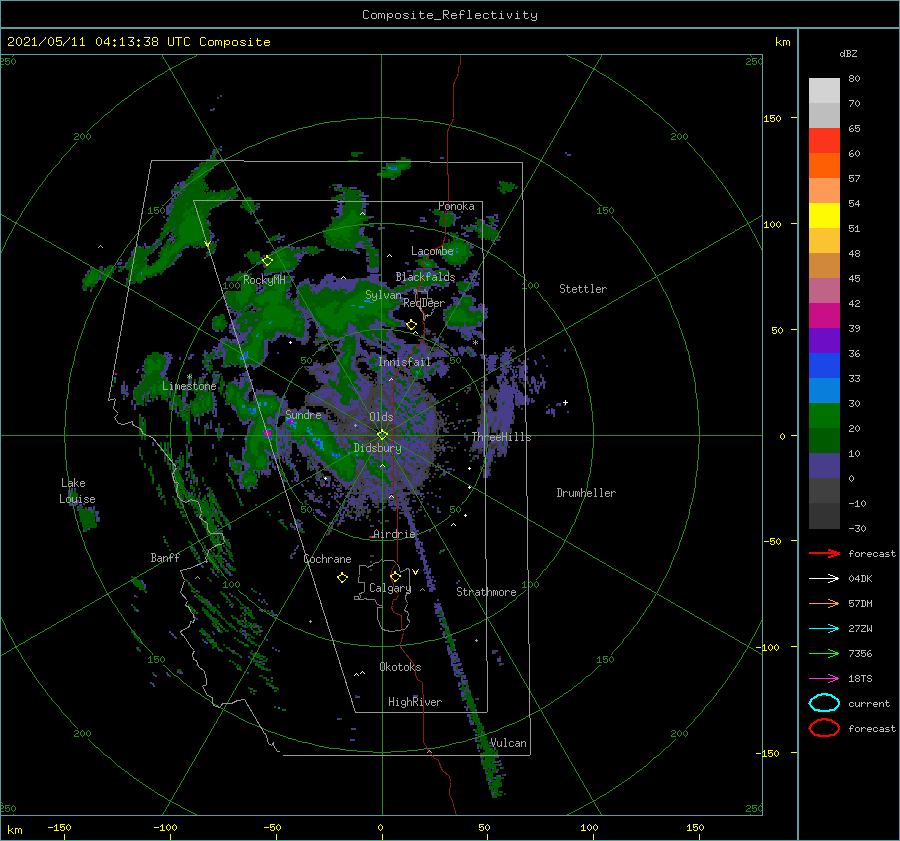Select the orange 57DM arrow icon
This screenshot has height=841, width=900.
point(824,603)
